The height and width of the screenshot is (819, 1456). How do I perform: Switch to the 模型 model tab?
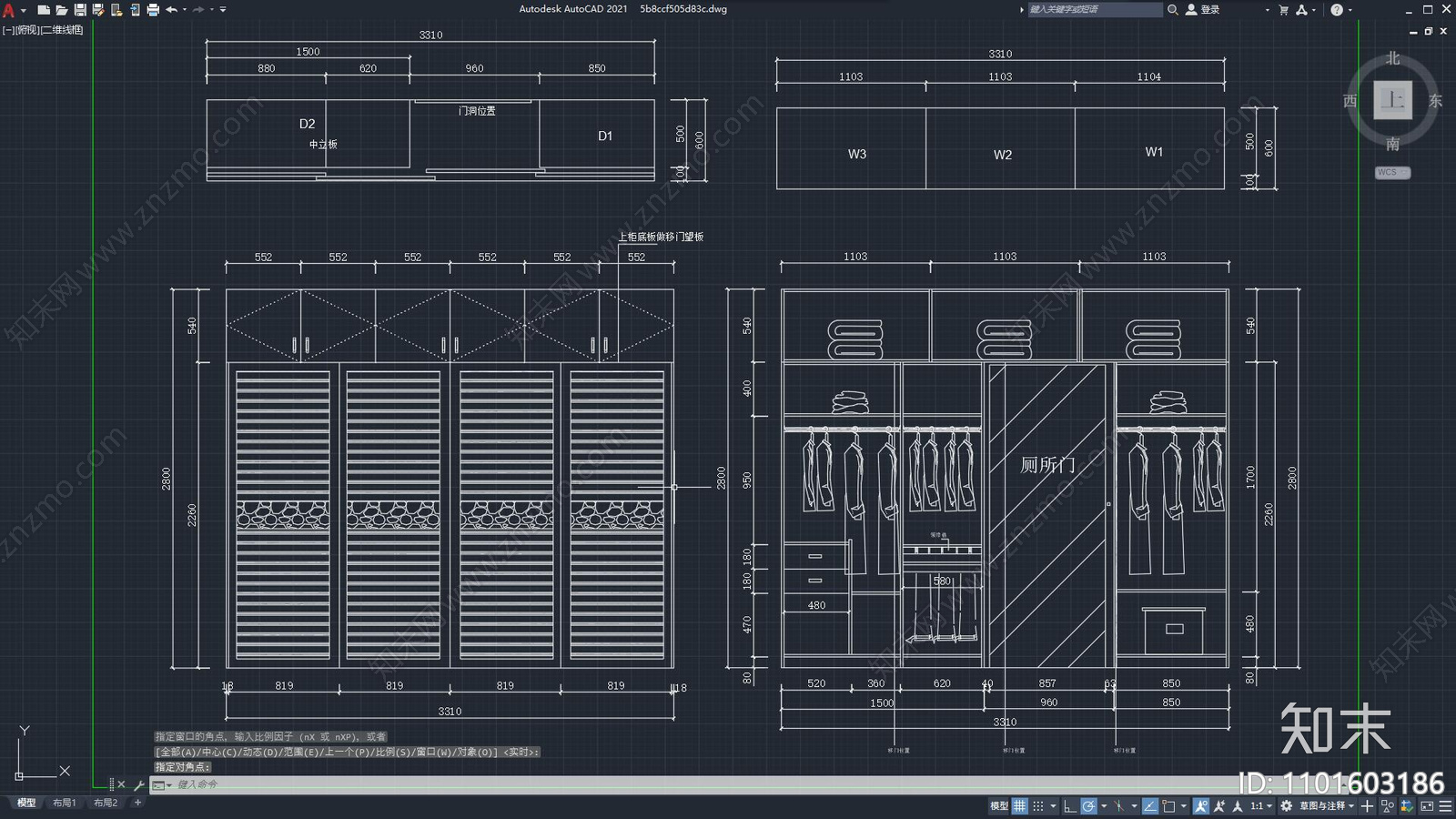26,803
